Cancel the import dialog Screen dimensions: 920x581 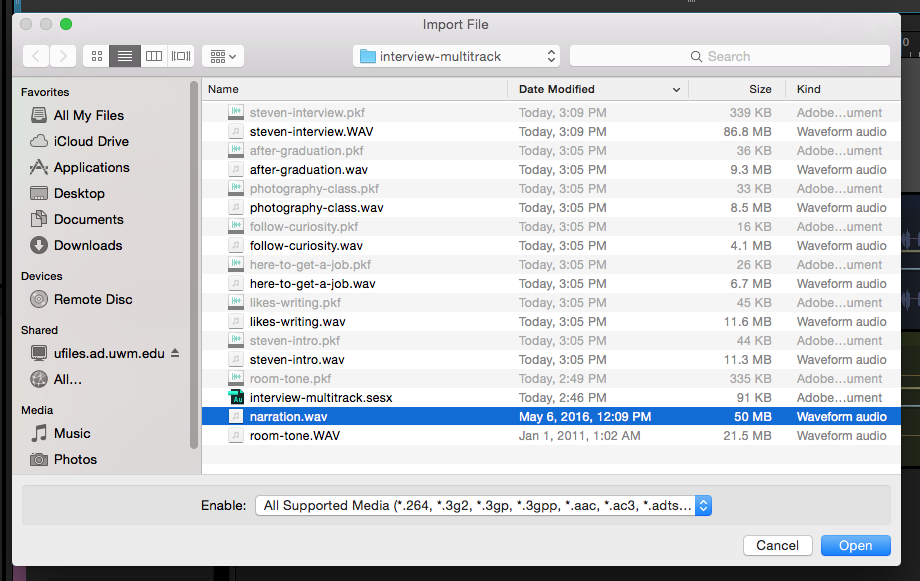click(777, 545)
